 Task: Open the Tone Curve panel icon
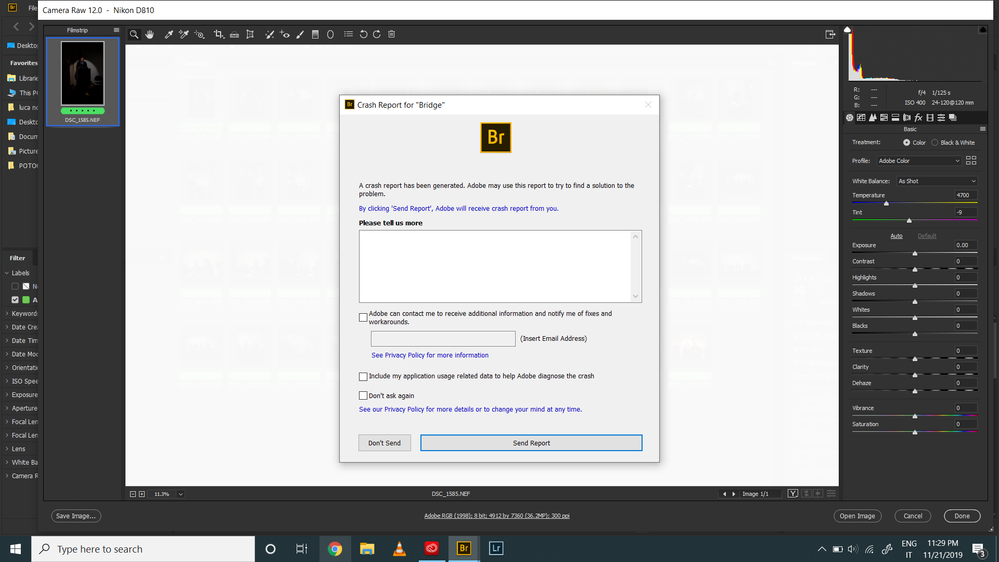pos(861,117)
